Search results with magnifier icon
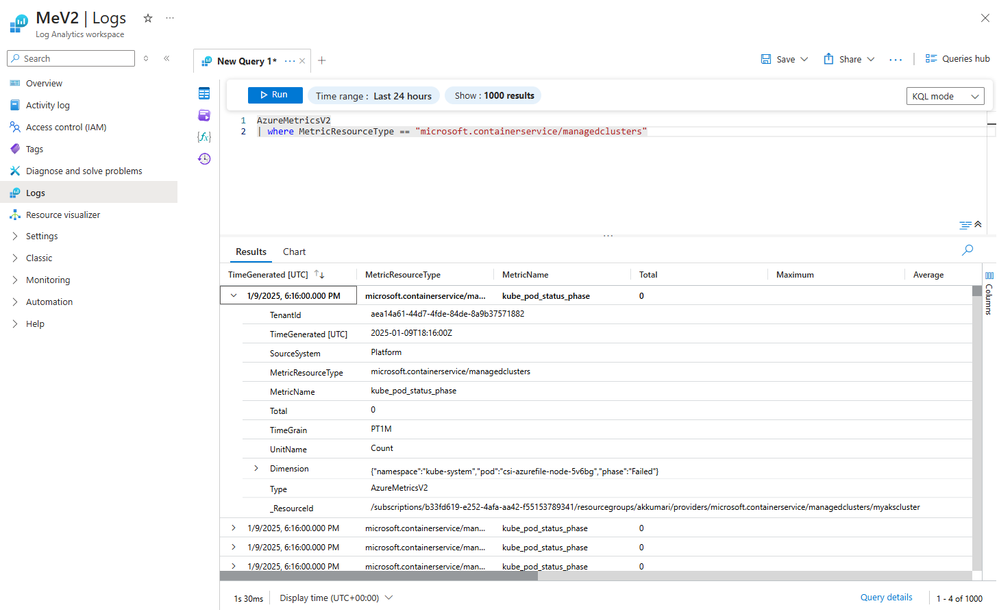The image size is (999, 610). coord(967,250)
